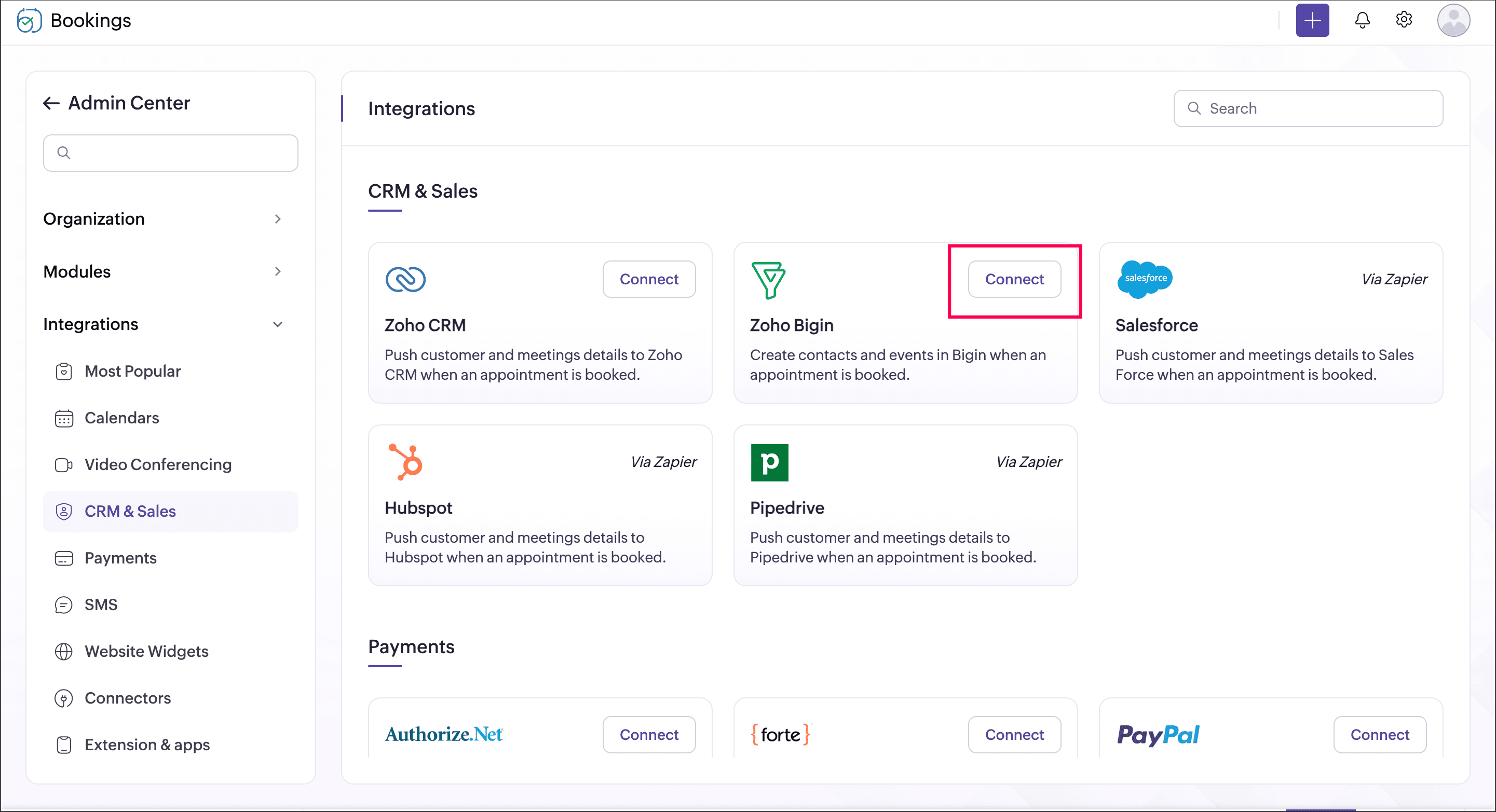Select Video Conferencing in sidebar

[158, 464]
